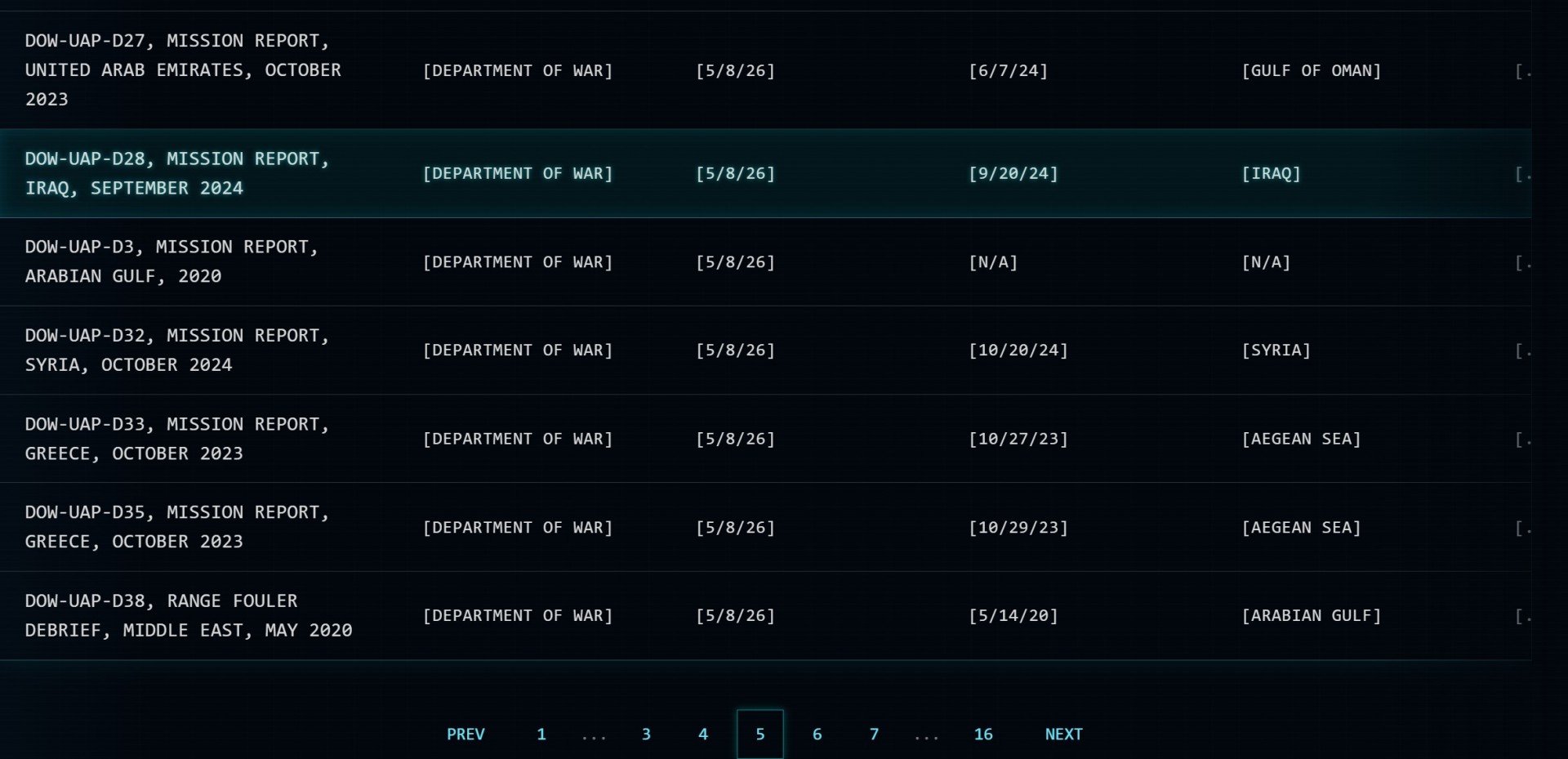
Task: Open DOW-UAP-D27 United Arab Emirates report
Action: [183, 70]
